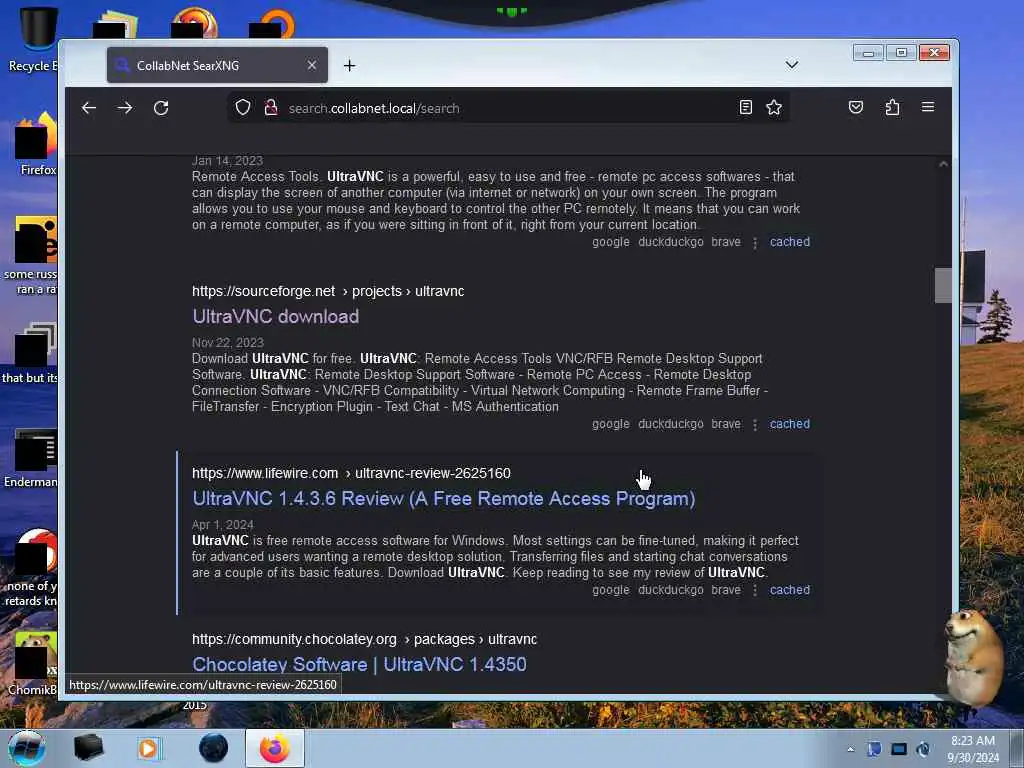Screen dimensions: 1024x768
Task: Select the ChomikBox desktop icon
Action: point(34,663)
